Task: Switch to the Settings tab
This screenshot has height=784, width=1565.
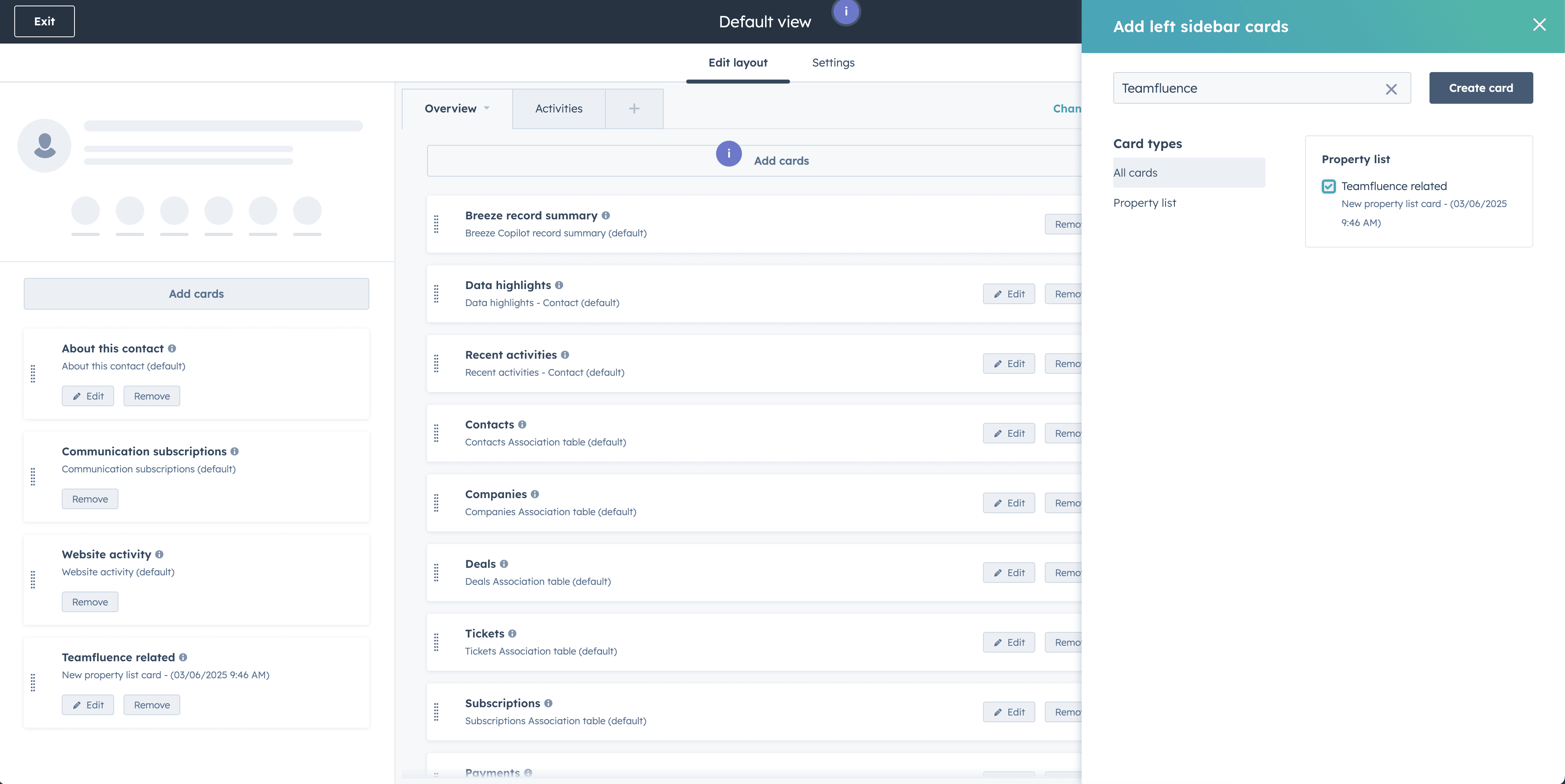Action: (833, 63)
